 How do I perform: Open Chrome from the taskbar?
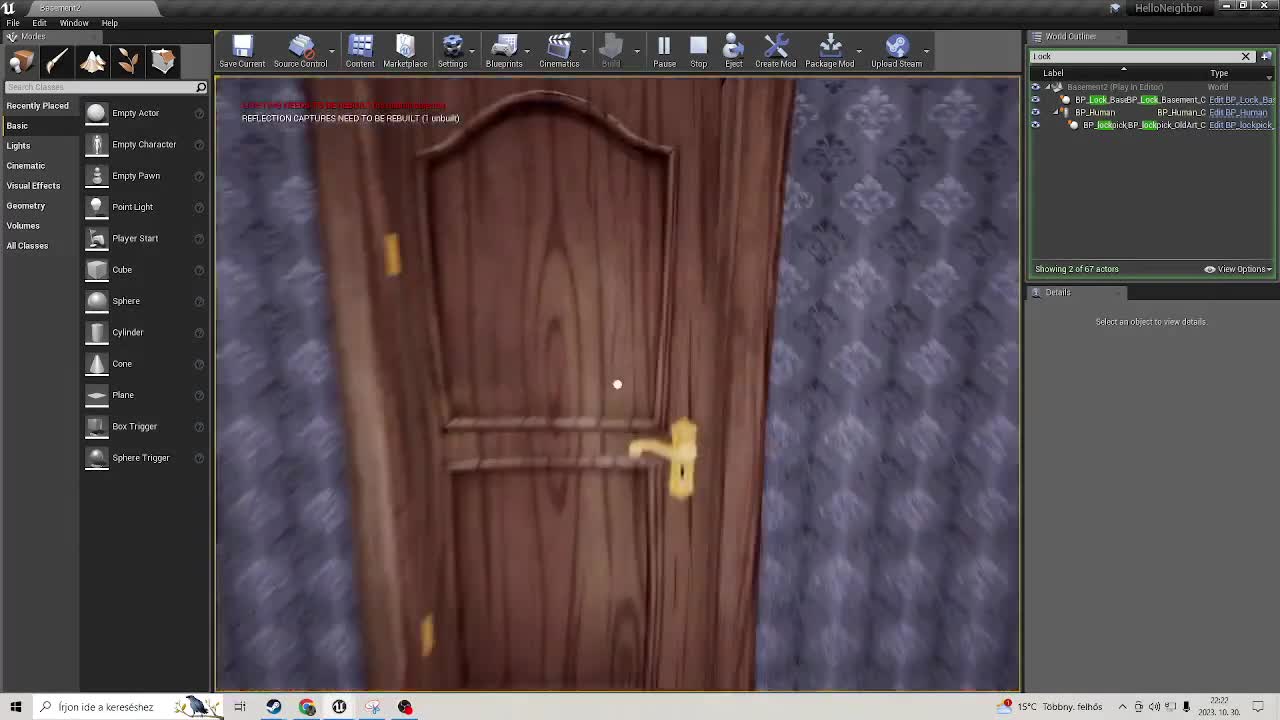tap(306, 707)
